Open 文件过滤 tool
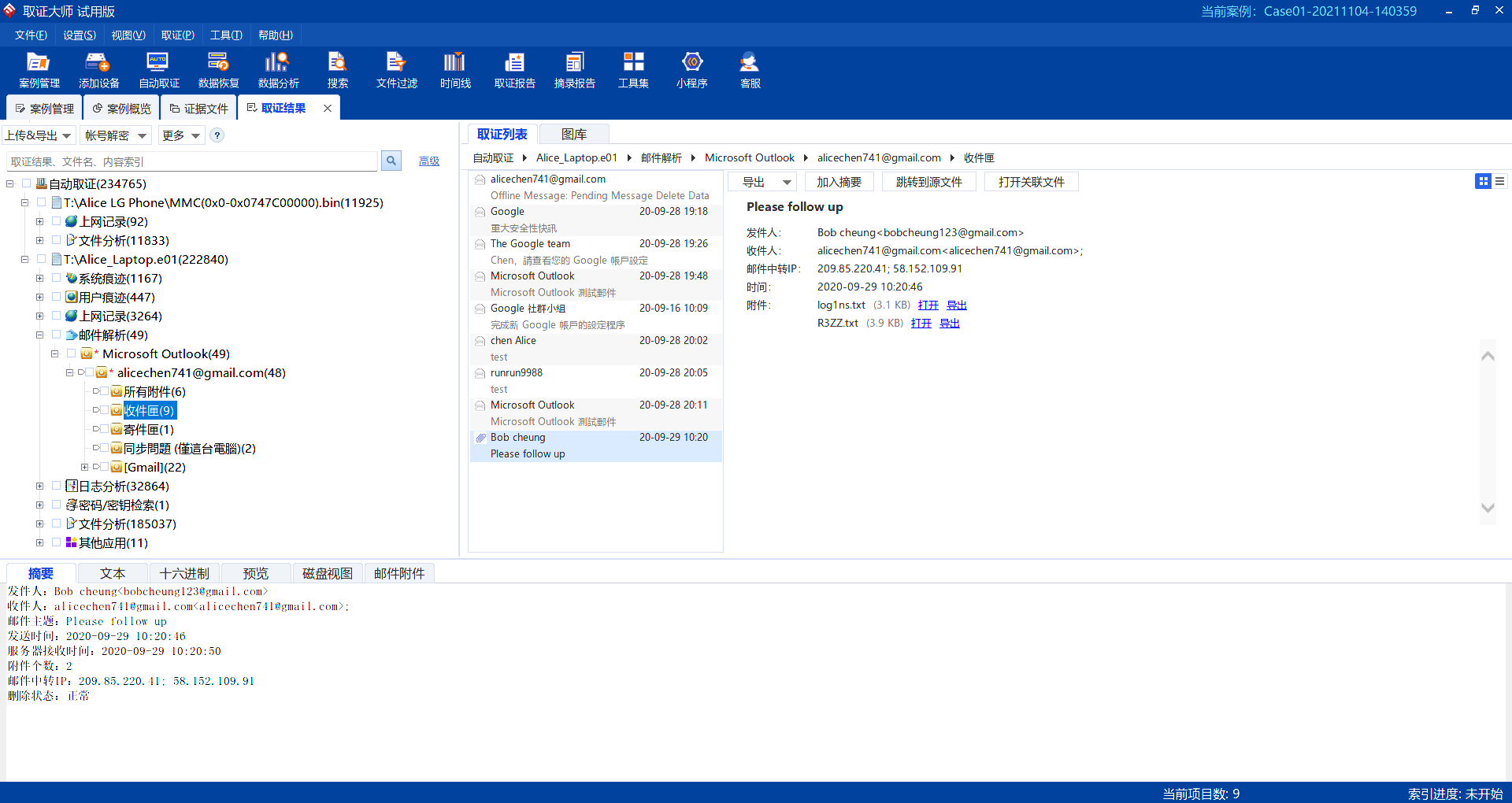This screenshot has height=803, width=1512. [396, 70]
